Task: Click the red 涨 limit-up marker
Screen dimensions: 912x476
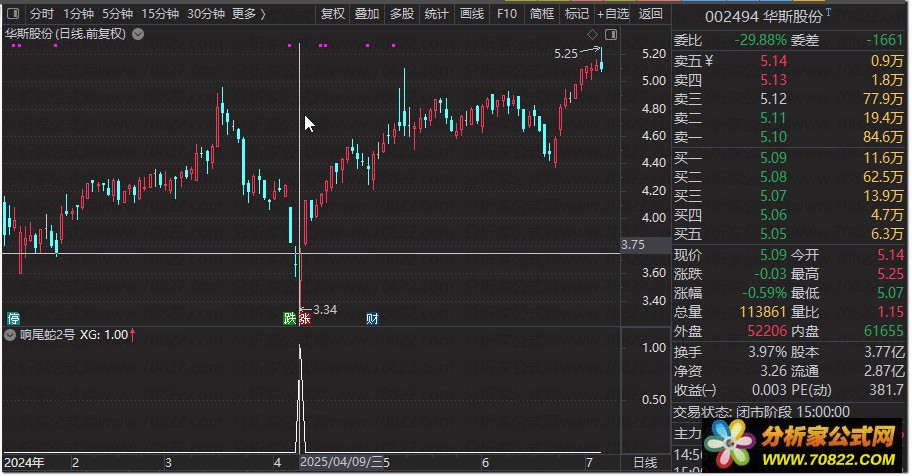Action: 304,318
